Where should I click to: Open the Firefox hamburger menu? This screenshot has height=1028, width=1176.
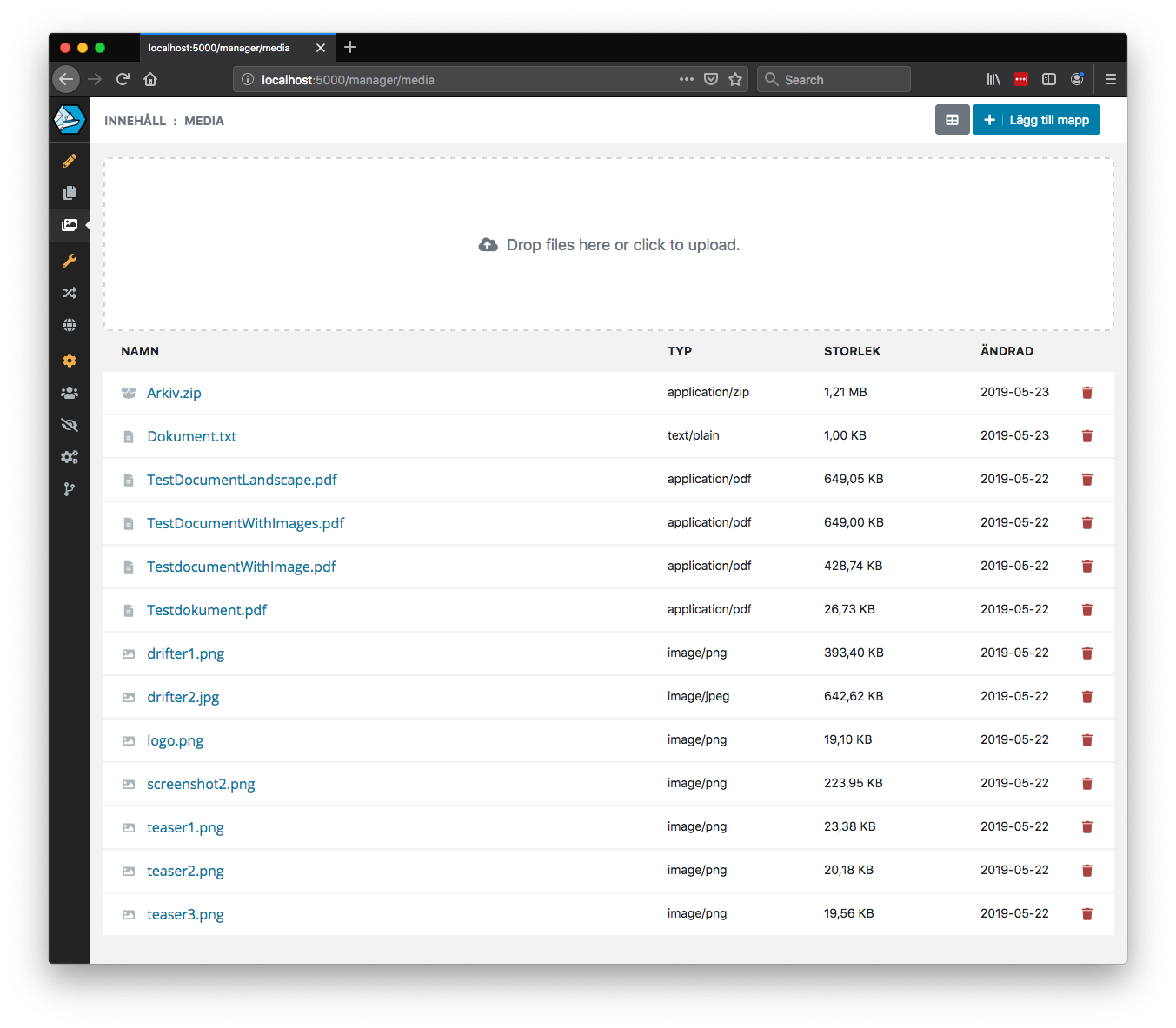pyautogui.click(x=1110, y=79)
